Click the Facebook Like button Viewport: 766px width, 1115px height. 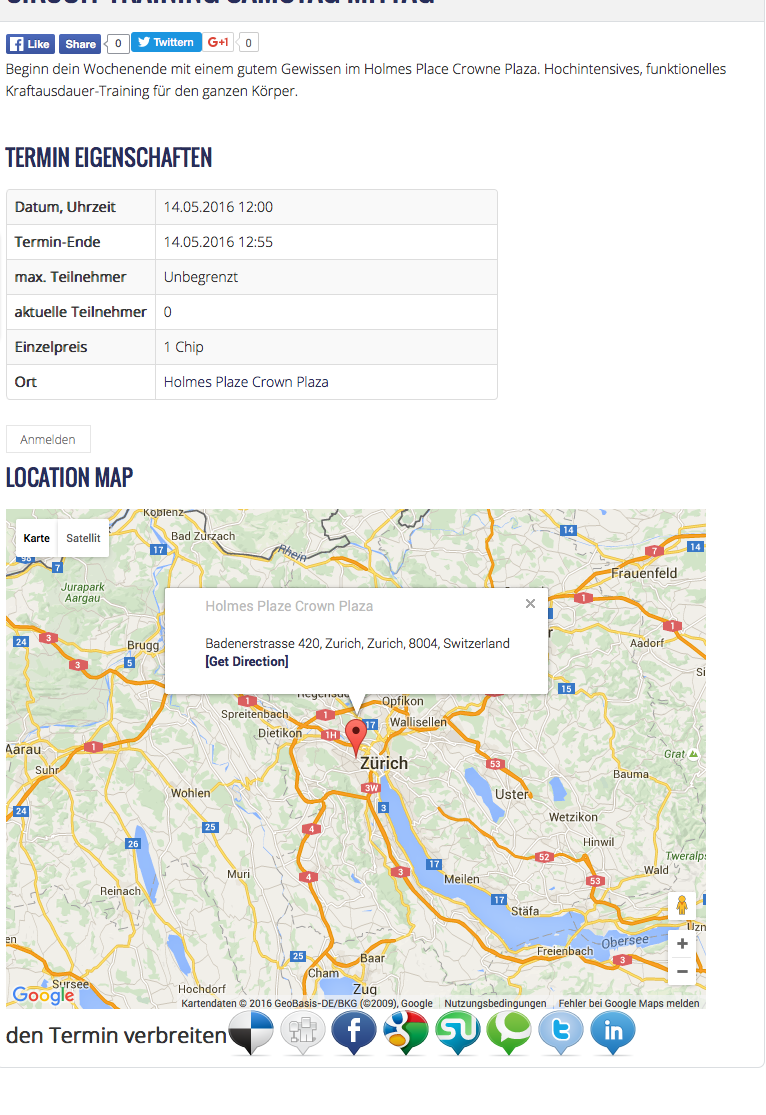[30, 44]
